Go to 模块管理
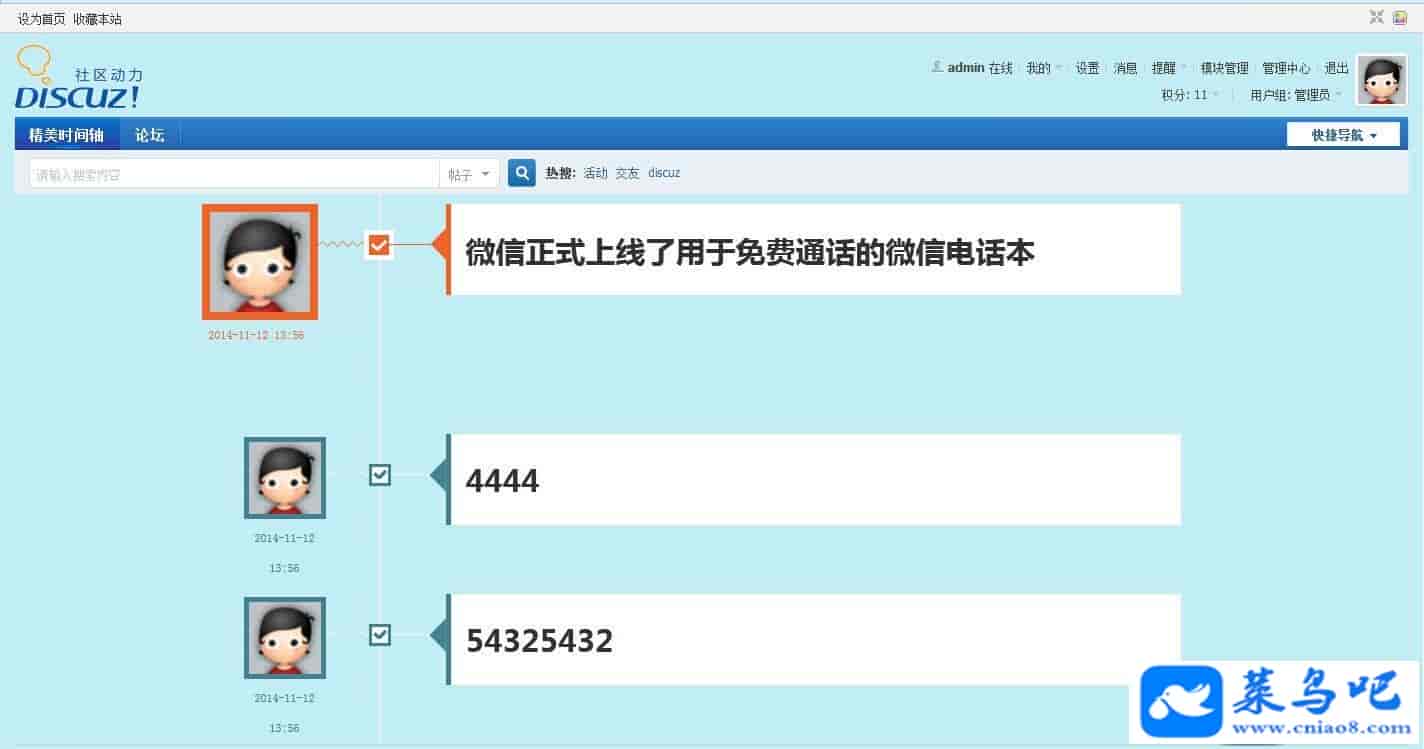 coord(1225,68)
